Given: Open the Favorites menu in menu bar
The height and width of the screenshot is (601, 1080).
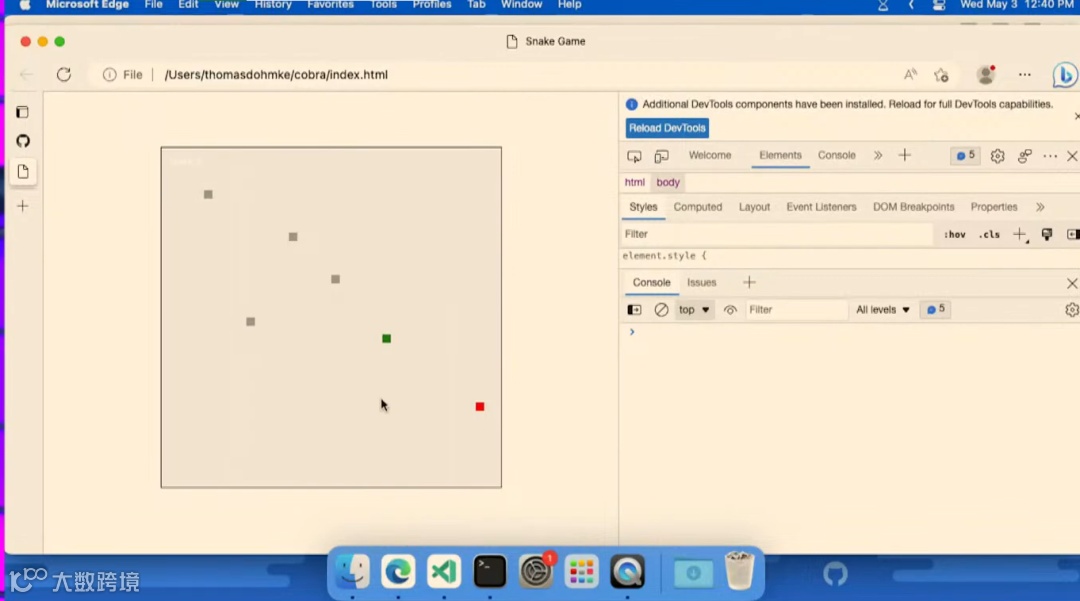Looking at the screenshot, I should tap(330, 5).
